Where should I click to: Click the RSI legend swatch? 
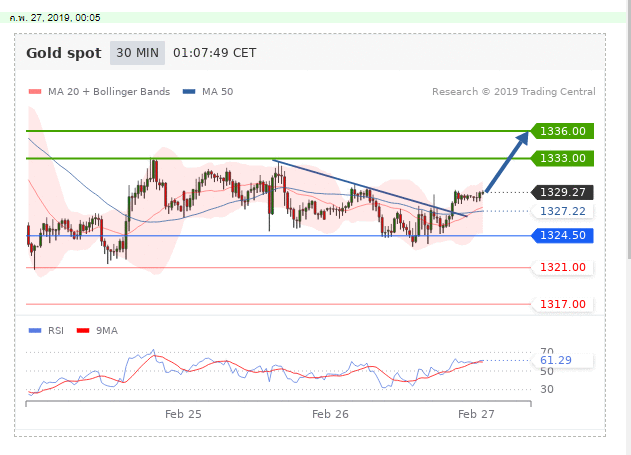click(x=35, y=331)
